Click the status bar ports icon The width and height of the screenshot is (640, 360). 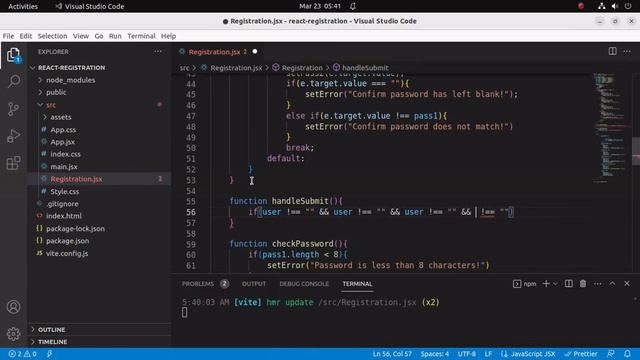pyautogui.click(x=49, y=354)
